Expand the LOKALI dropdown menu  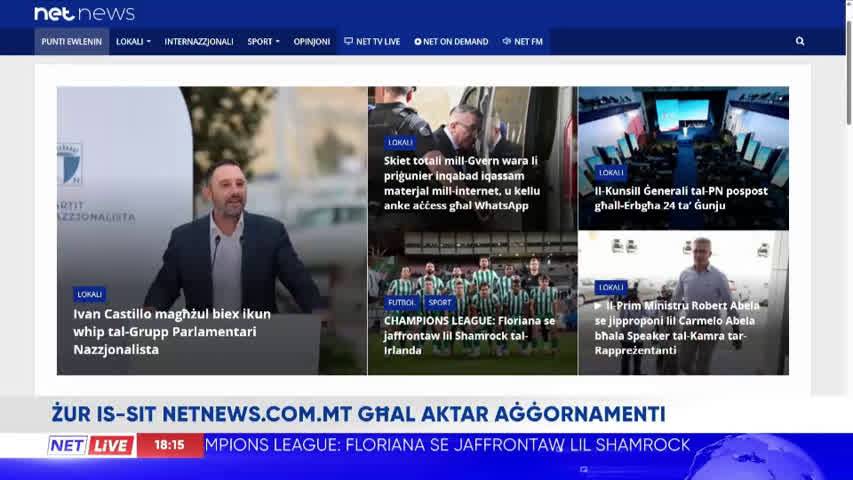tap(133, 41)
